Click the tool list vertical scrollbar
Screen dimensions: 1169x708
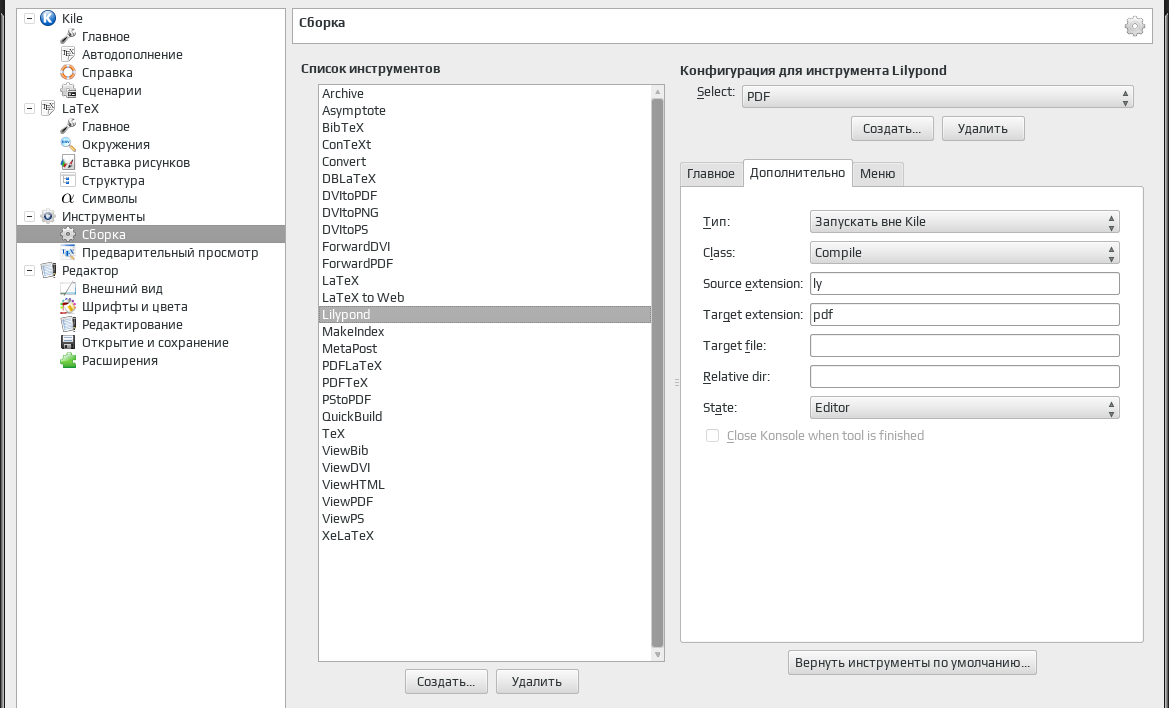pyautogui.click(x=657, y=373)
